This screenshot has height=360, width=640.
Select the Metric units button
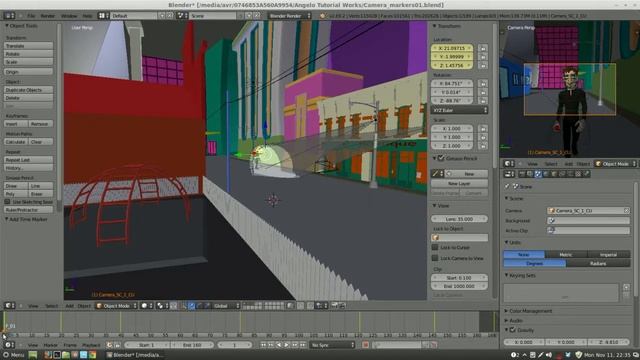pyautogui.click(x=566, y=255)
